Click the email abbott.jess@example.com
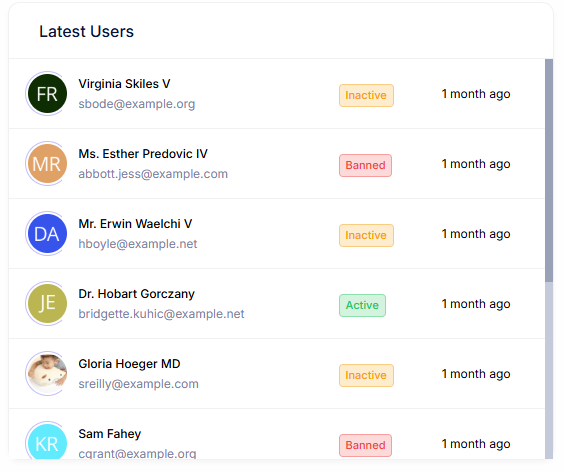 [153, 174]
